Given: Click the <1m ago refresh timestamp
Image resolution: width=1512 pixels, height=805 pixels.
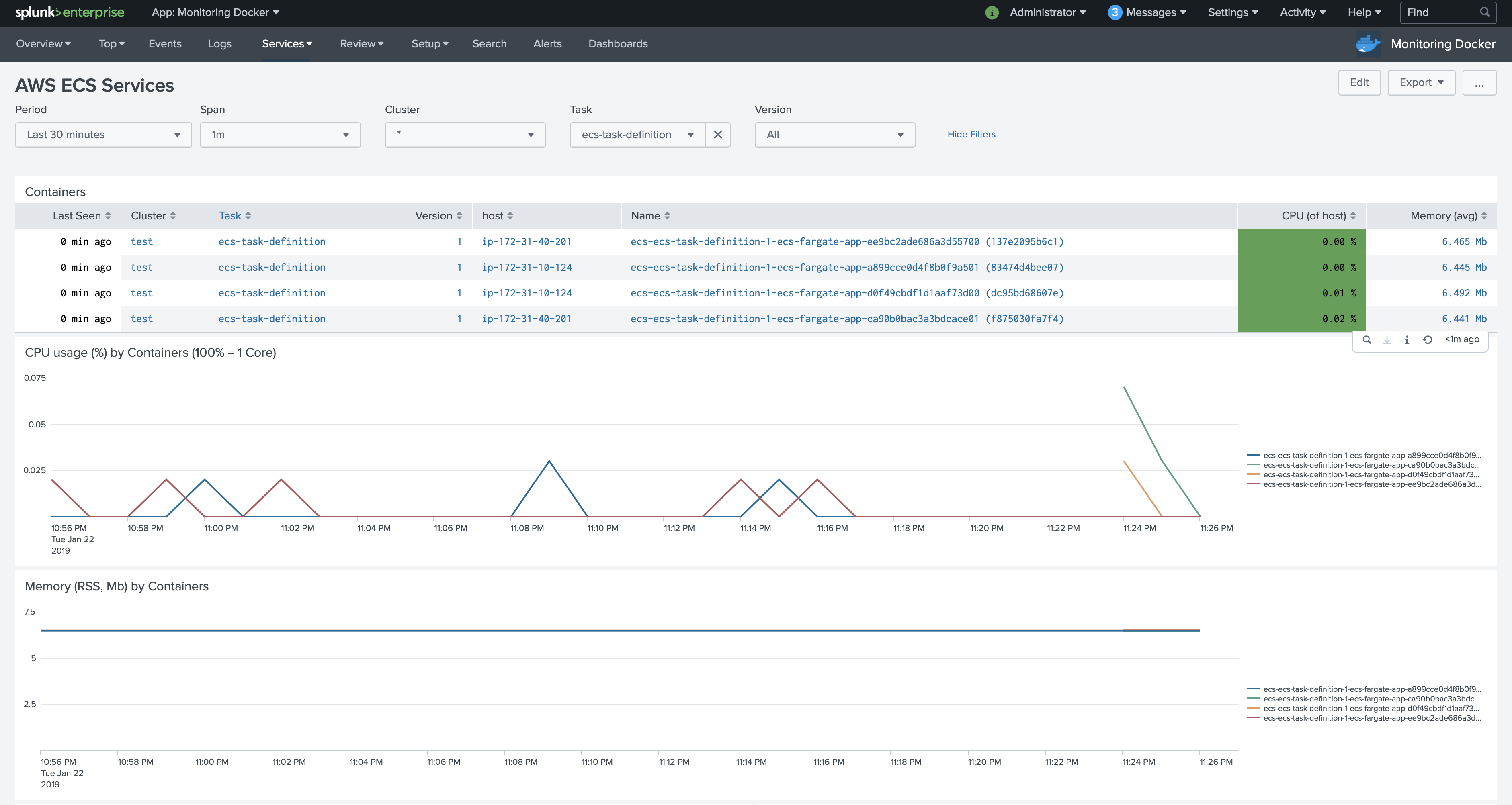Looking at the screenshot, I should (1461, 340).
